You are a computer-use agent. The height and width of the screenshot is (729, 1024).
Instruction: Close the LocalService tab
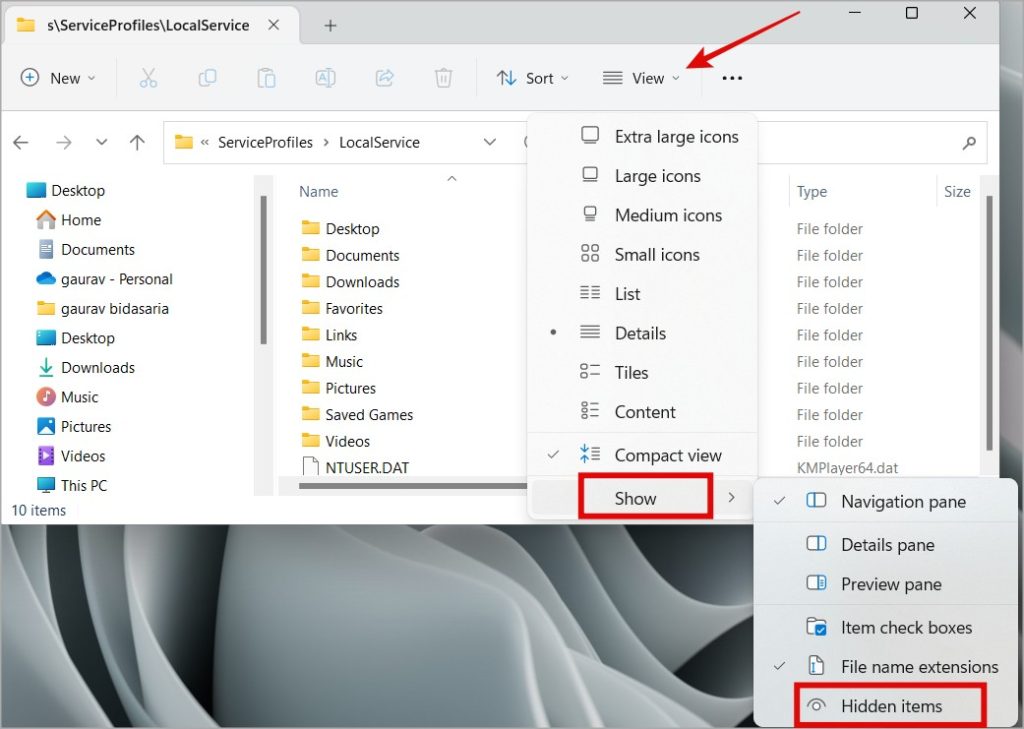[274, 25]
